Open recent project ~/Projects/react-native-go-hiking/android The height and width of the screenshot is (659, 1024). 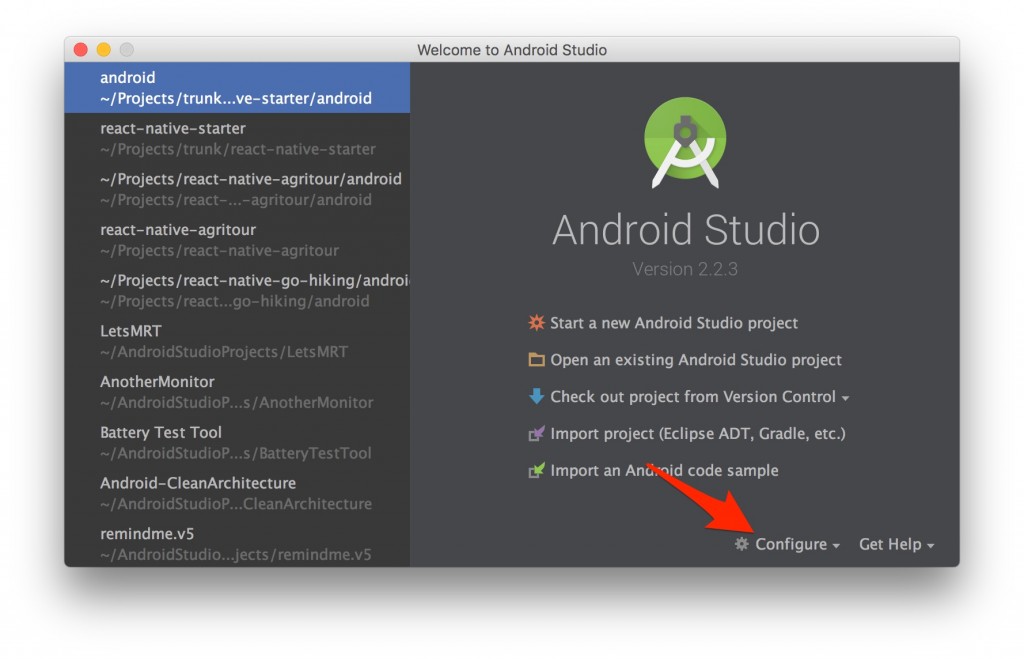(x=237, y=291)
